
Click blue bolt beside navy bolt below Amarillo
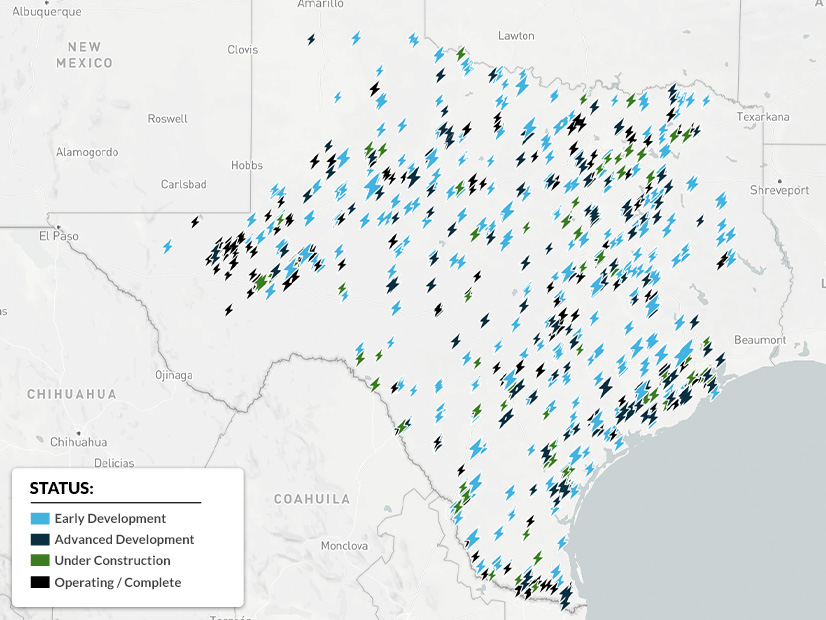(x=355, y=39)
